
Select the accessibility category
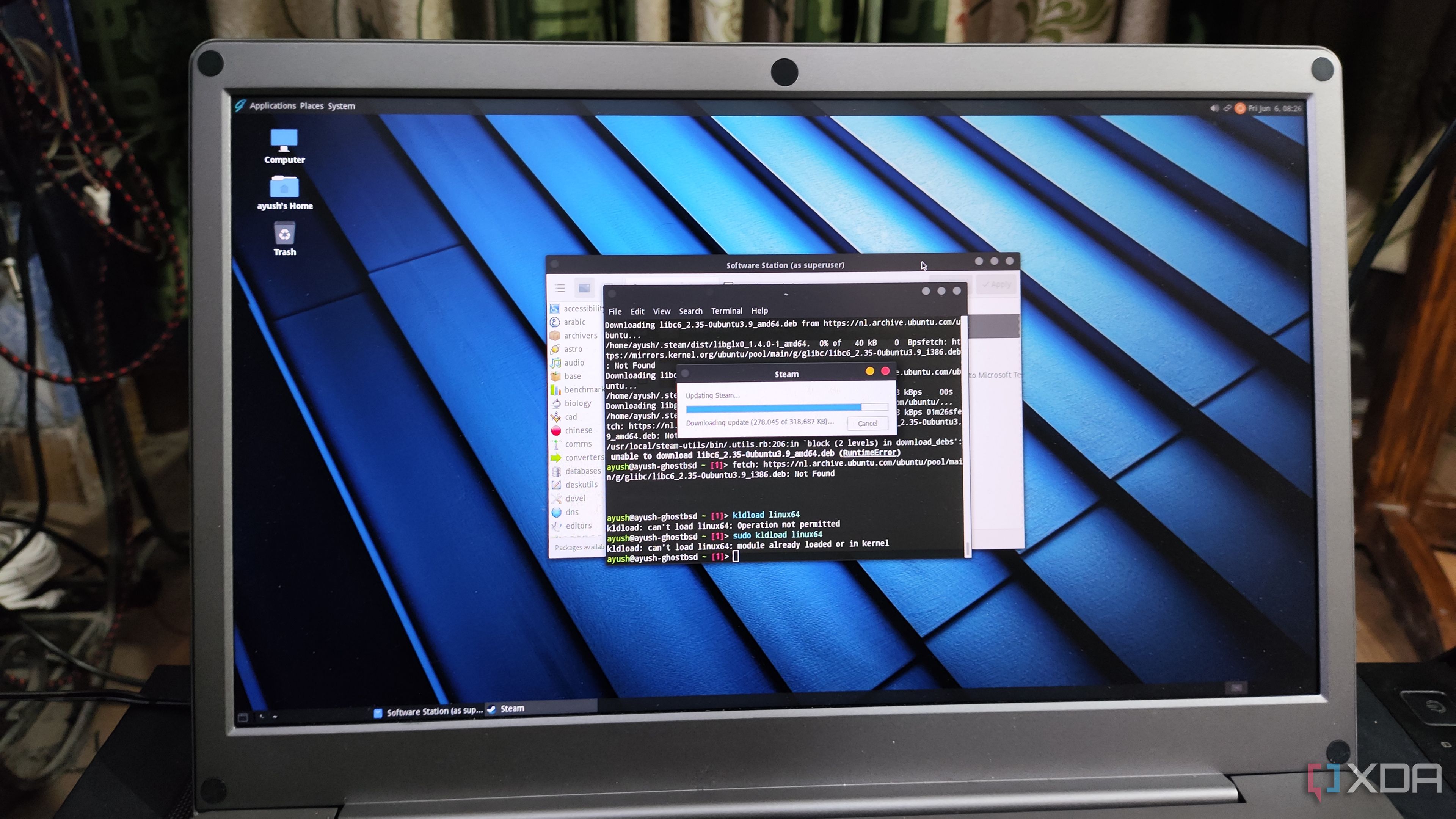[577, 309]
